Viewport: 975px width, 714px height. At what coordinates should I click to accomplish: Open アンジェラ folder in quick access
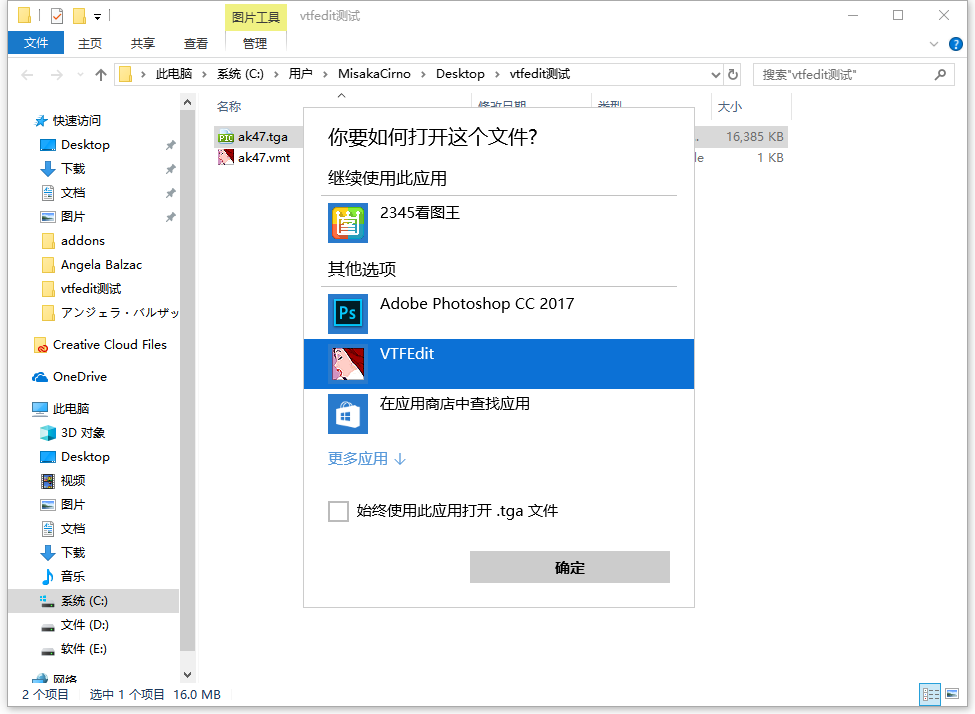(x=109, y=313)
